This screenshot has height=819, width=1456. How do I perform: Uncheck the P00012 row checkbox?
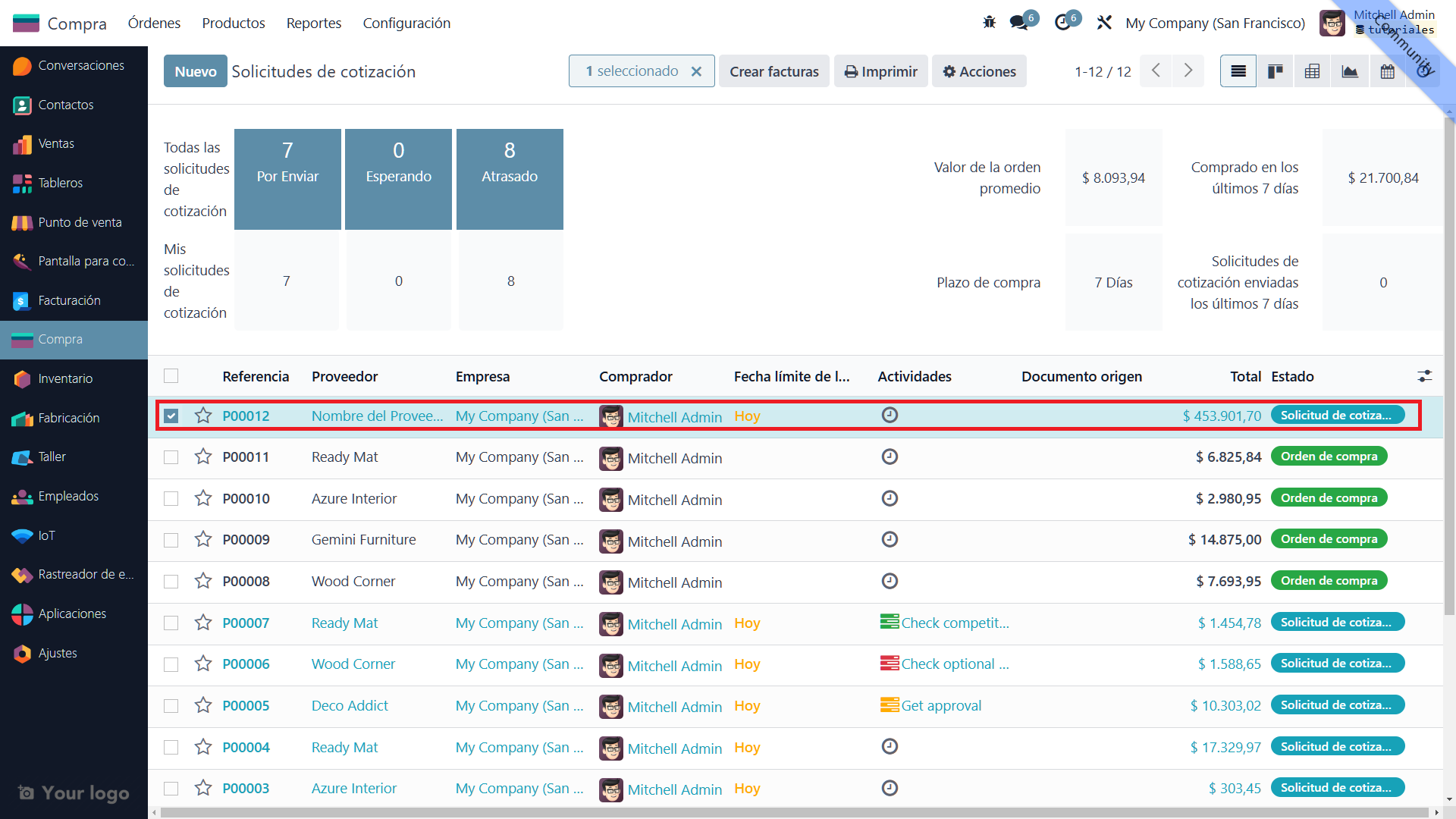pyautogui.click(x=171, y=416)
